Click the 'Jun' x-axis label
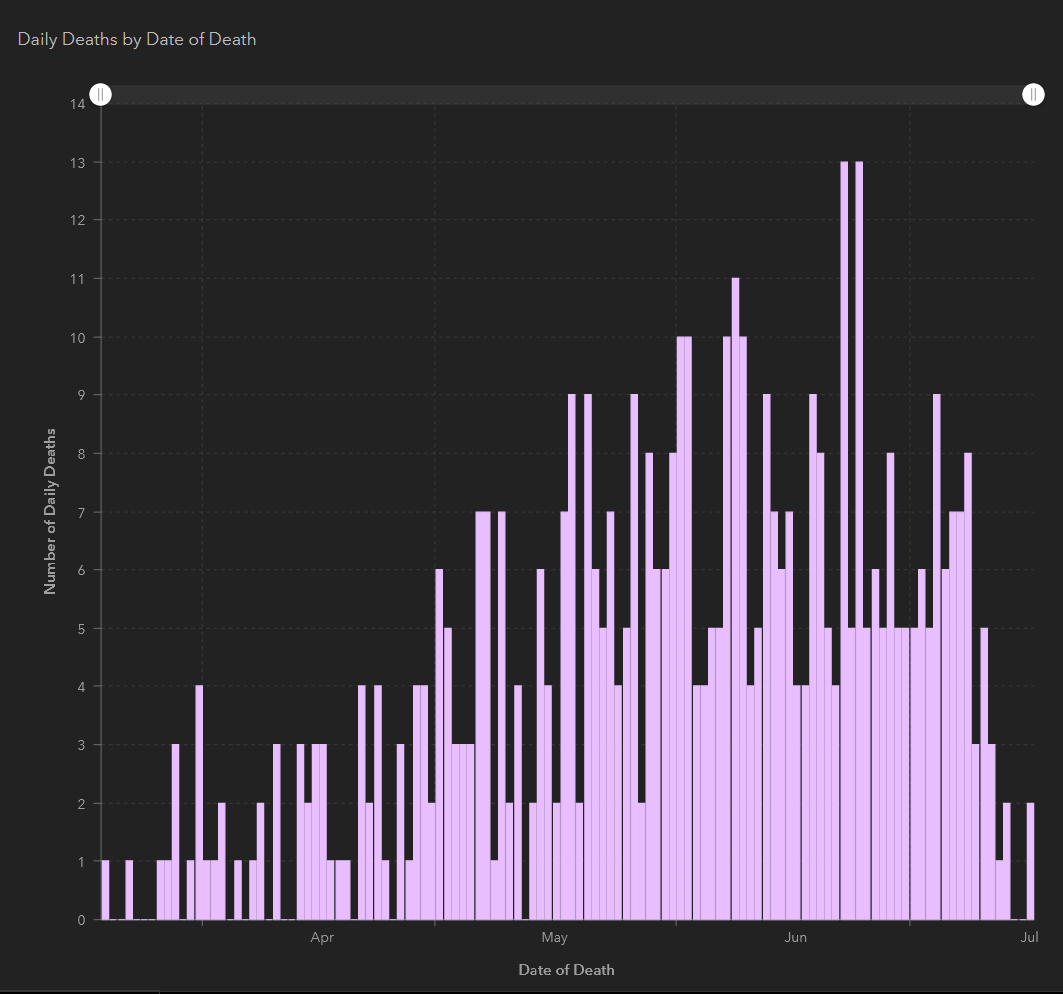The image size is (1063, 994). pos(795,938)
